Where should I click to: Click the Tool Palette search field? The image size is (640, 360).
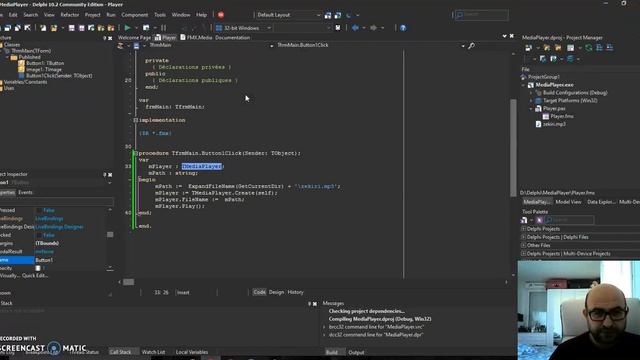(570, 220)
